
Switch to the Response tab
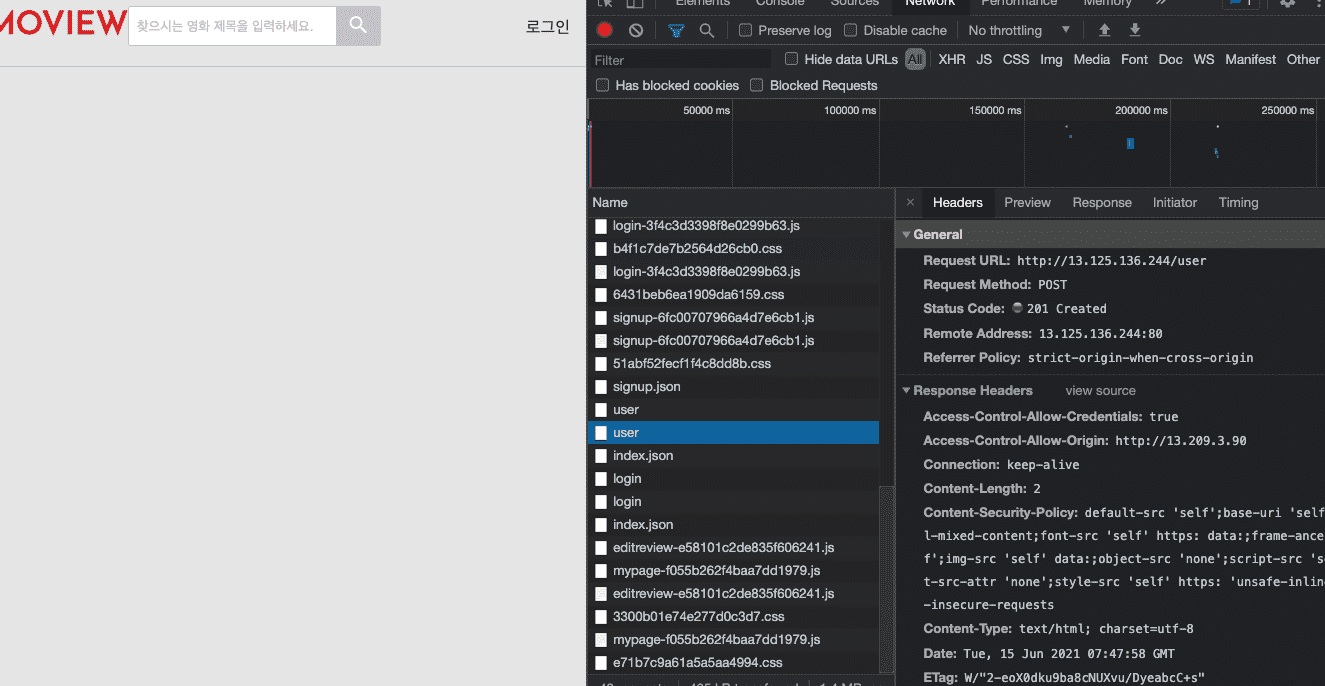coord(1102,202)
